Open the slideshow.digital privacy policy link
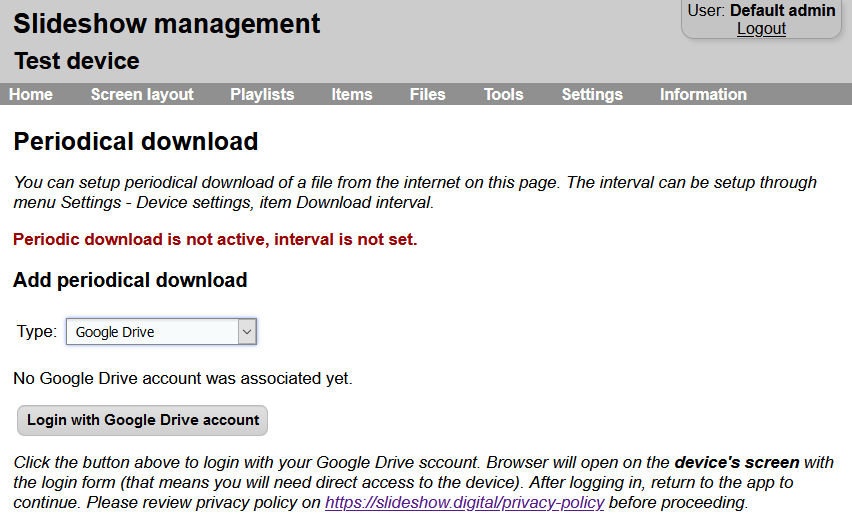The image size is (852, 532). tap(464, 502)
